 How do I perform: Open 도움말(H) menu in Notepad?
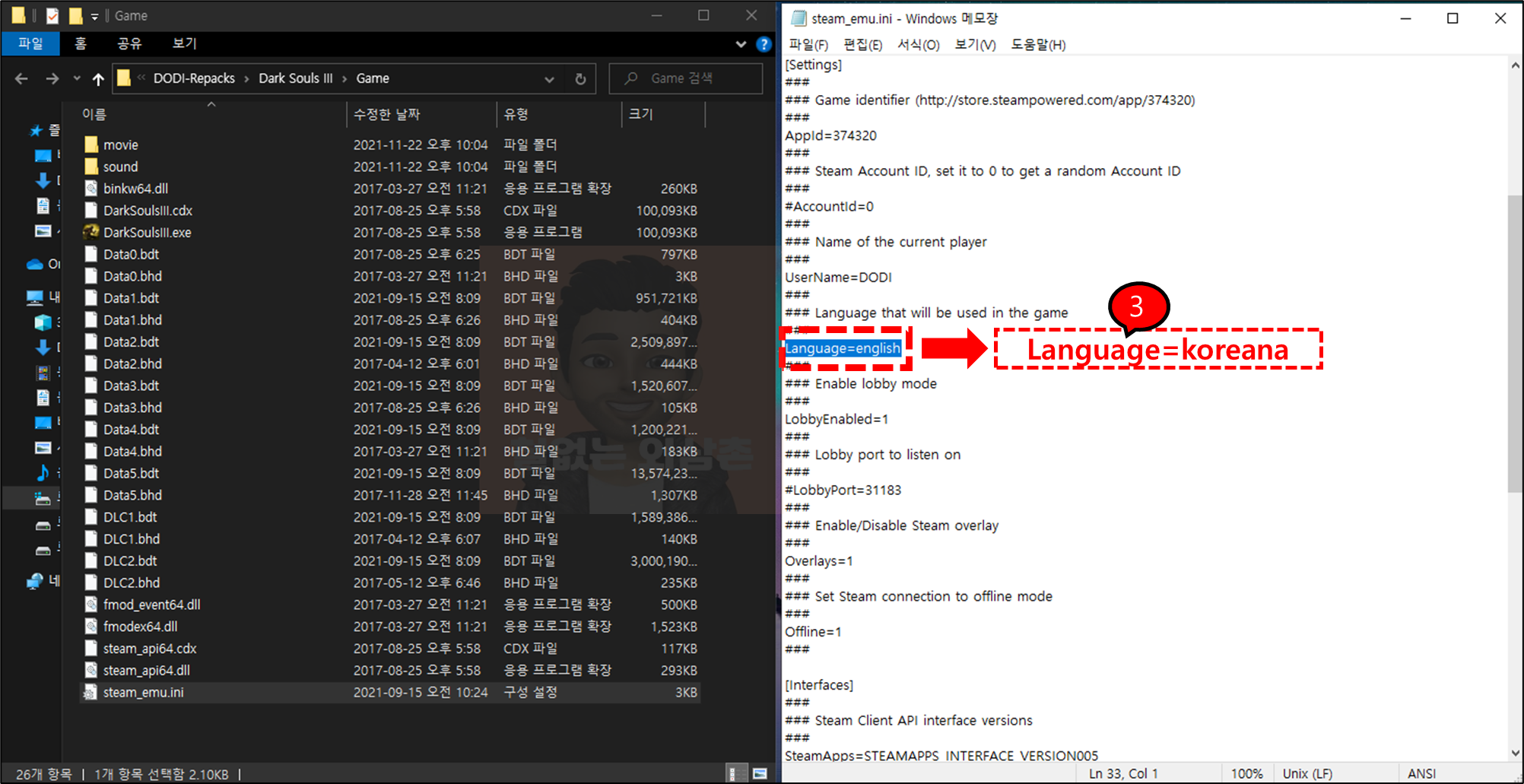point(1038,45)
